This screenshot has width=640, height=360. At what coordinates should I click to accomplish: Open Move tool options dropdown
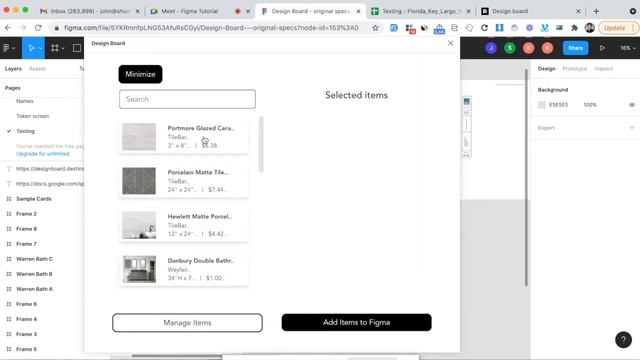(x=40, y=49)
